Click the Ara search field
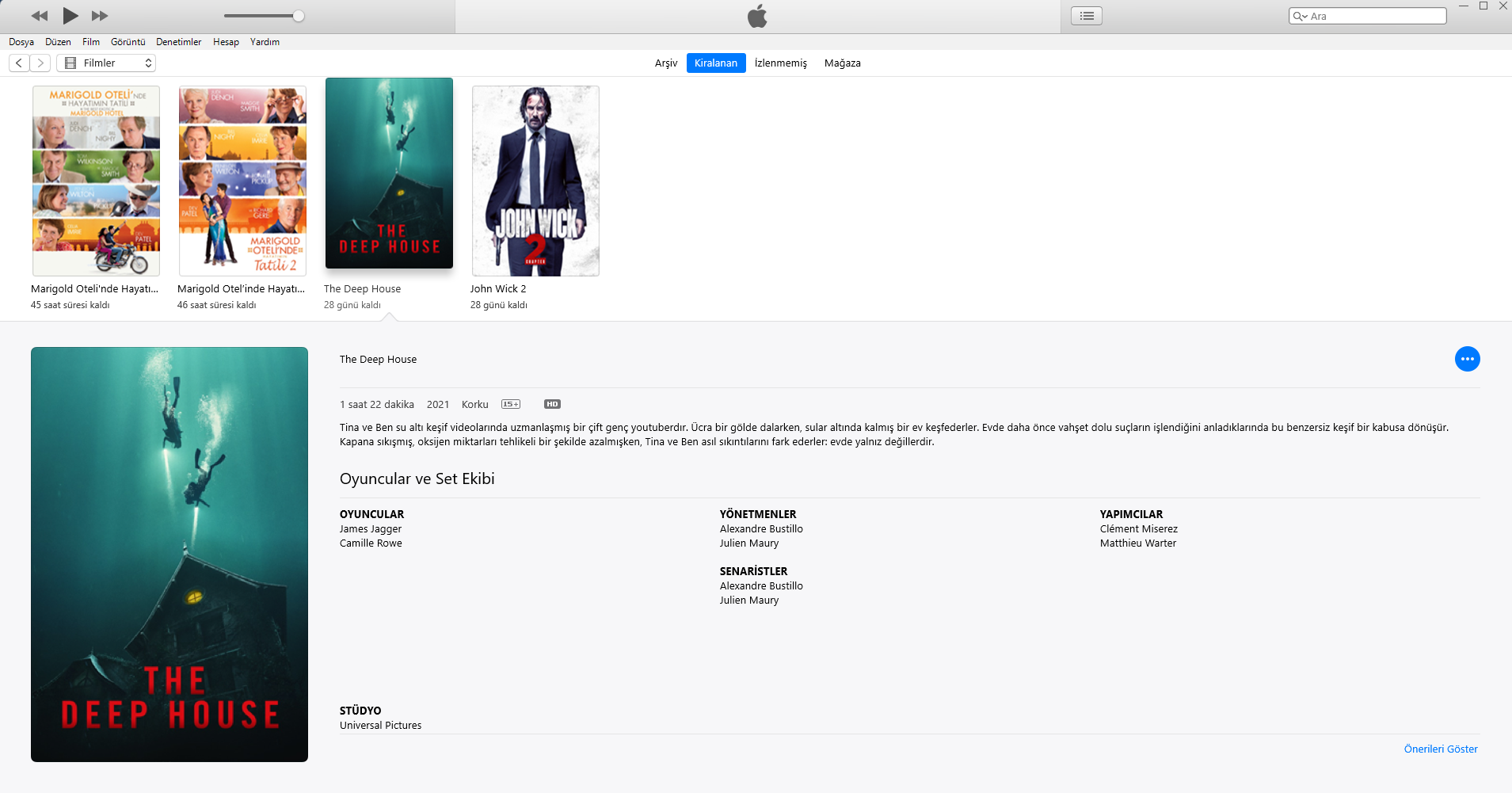1512x793 pixels. 1368,16
